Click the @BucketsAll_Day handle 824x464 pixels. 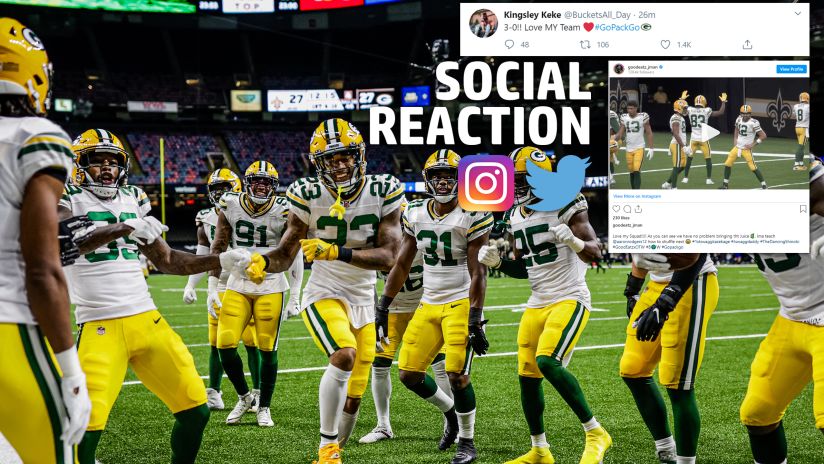[x=597, y=15]
